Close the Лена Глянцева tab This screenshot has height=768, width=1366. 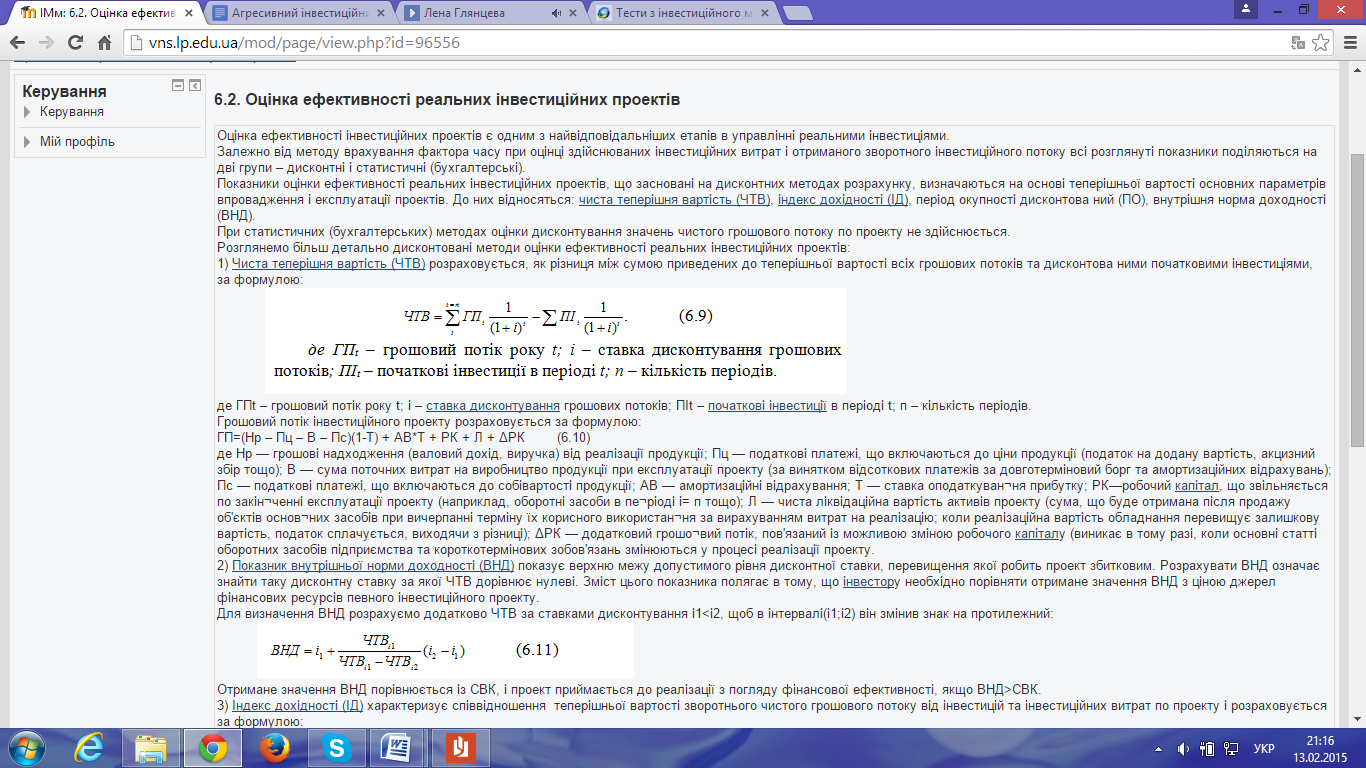click(x=572, y=14)
